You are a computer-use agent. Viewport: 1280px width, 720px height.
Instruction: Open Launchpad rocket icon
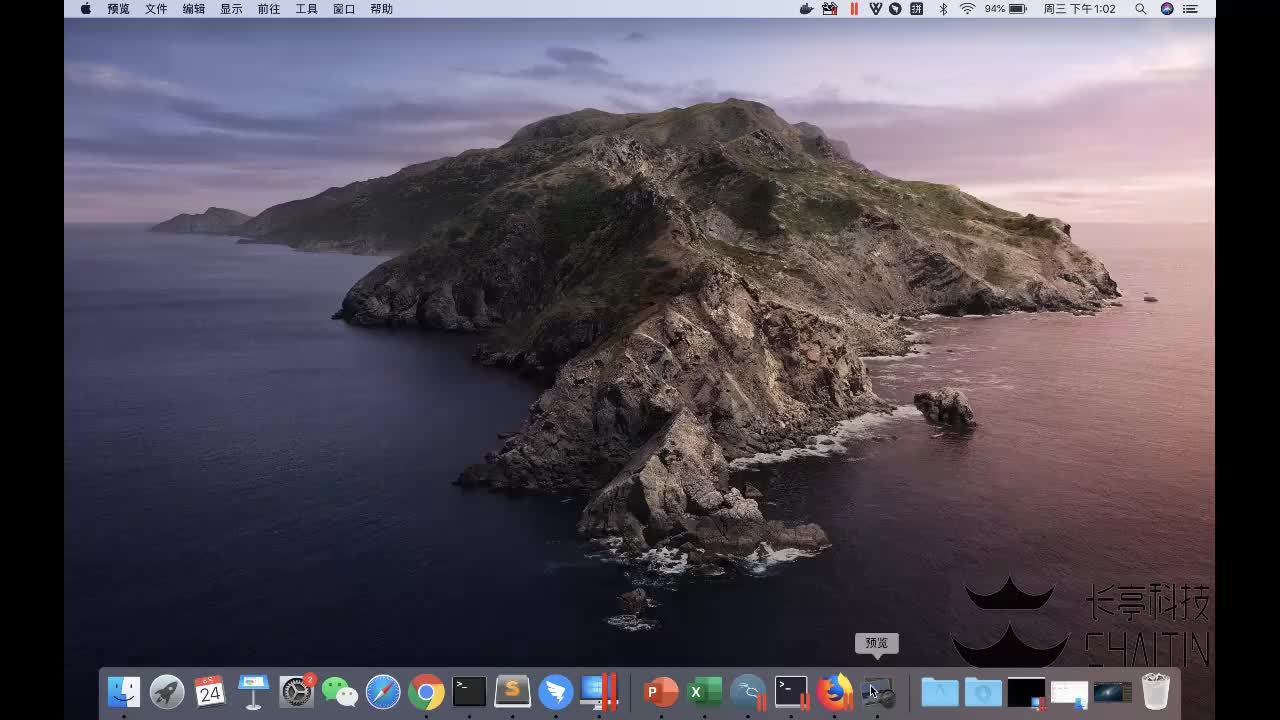[x=167, y=691]
